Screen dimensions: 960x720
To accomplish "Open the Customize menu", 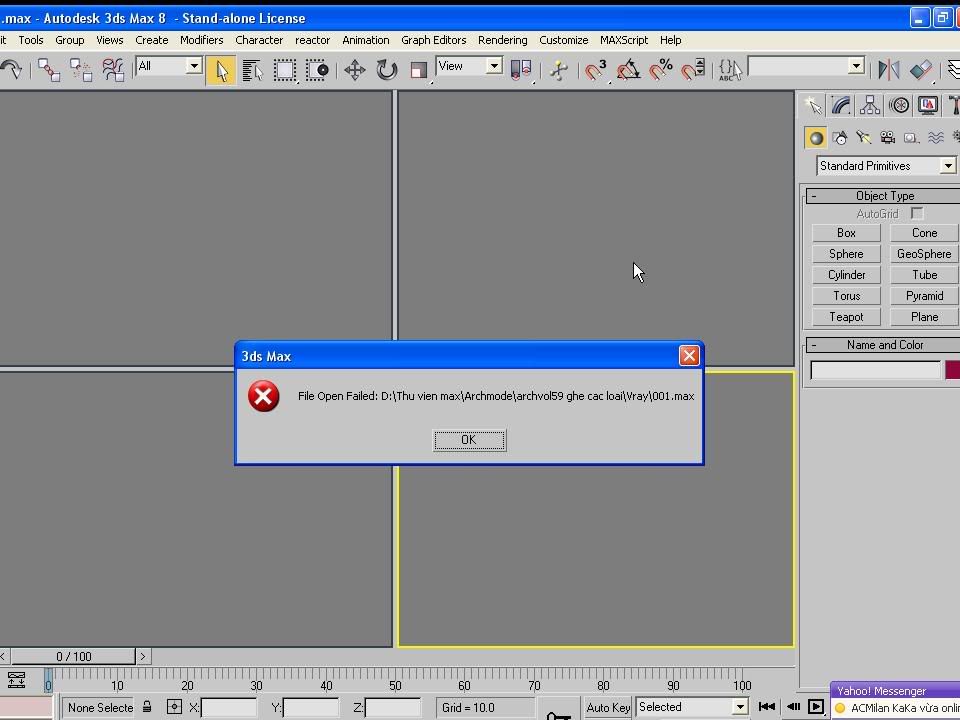I will click(563, 40).
